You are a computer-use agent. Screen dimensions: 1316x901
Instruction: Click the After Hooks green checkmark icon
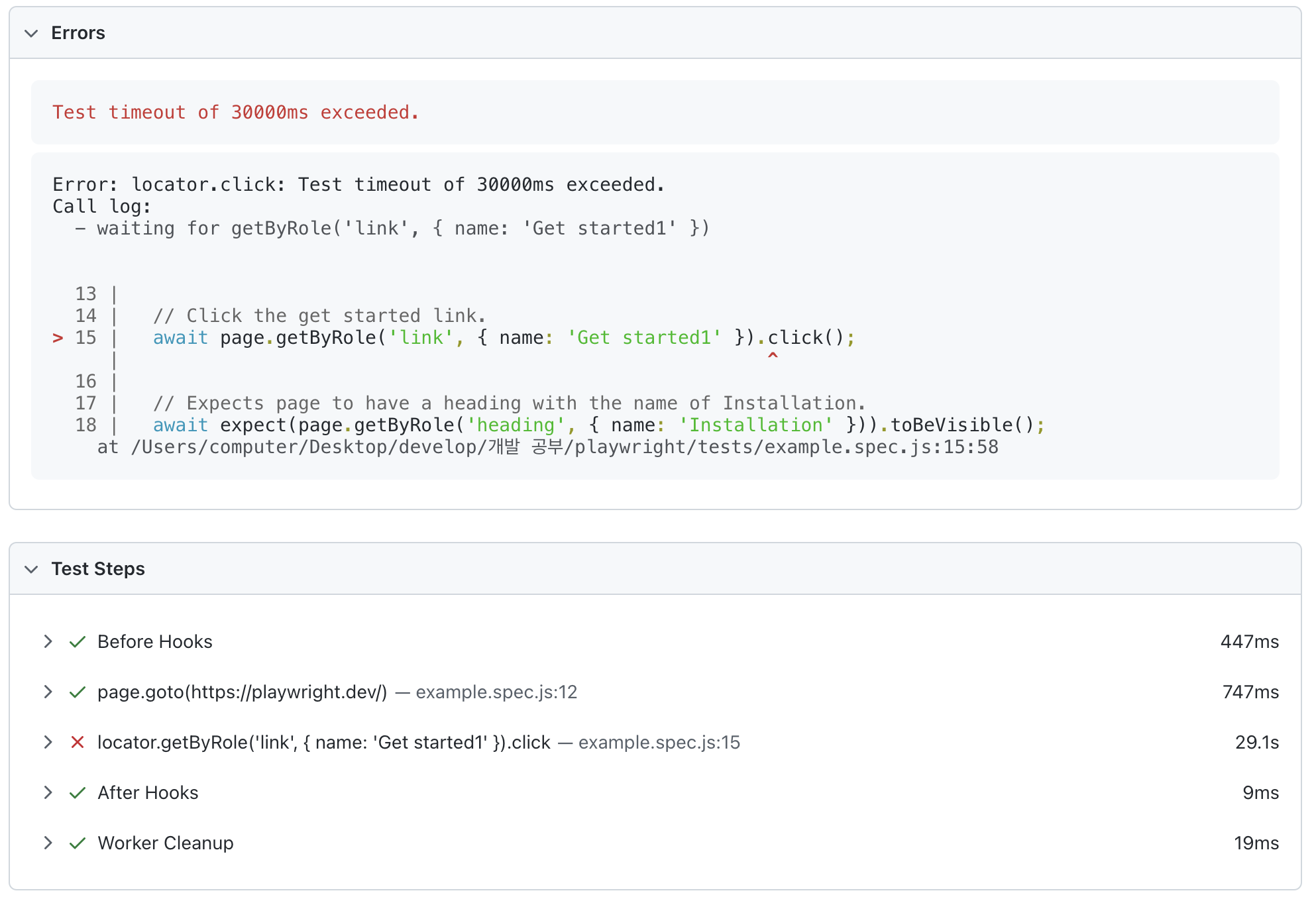point(78,792)
